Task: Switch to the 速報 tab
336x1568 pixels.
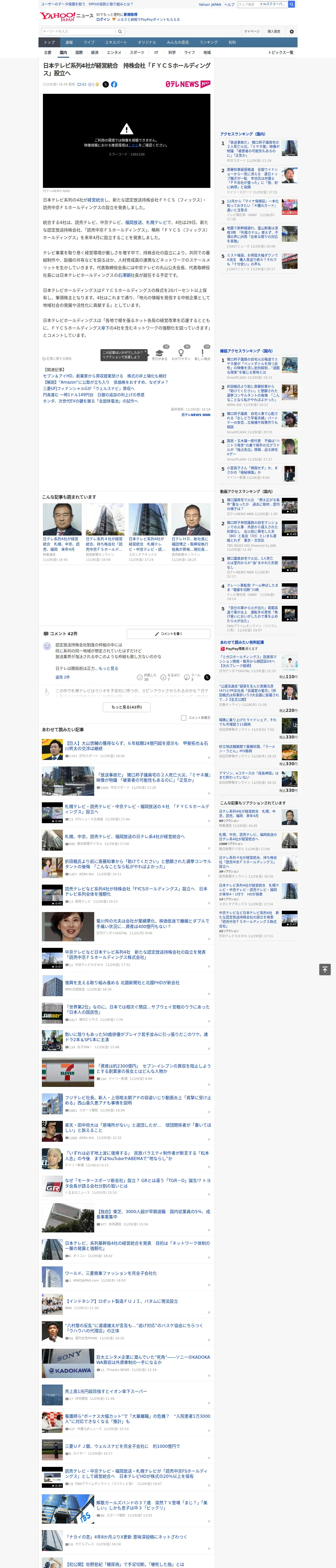Action: [x=69, y=43]
